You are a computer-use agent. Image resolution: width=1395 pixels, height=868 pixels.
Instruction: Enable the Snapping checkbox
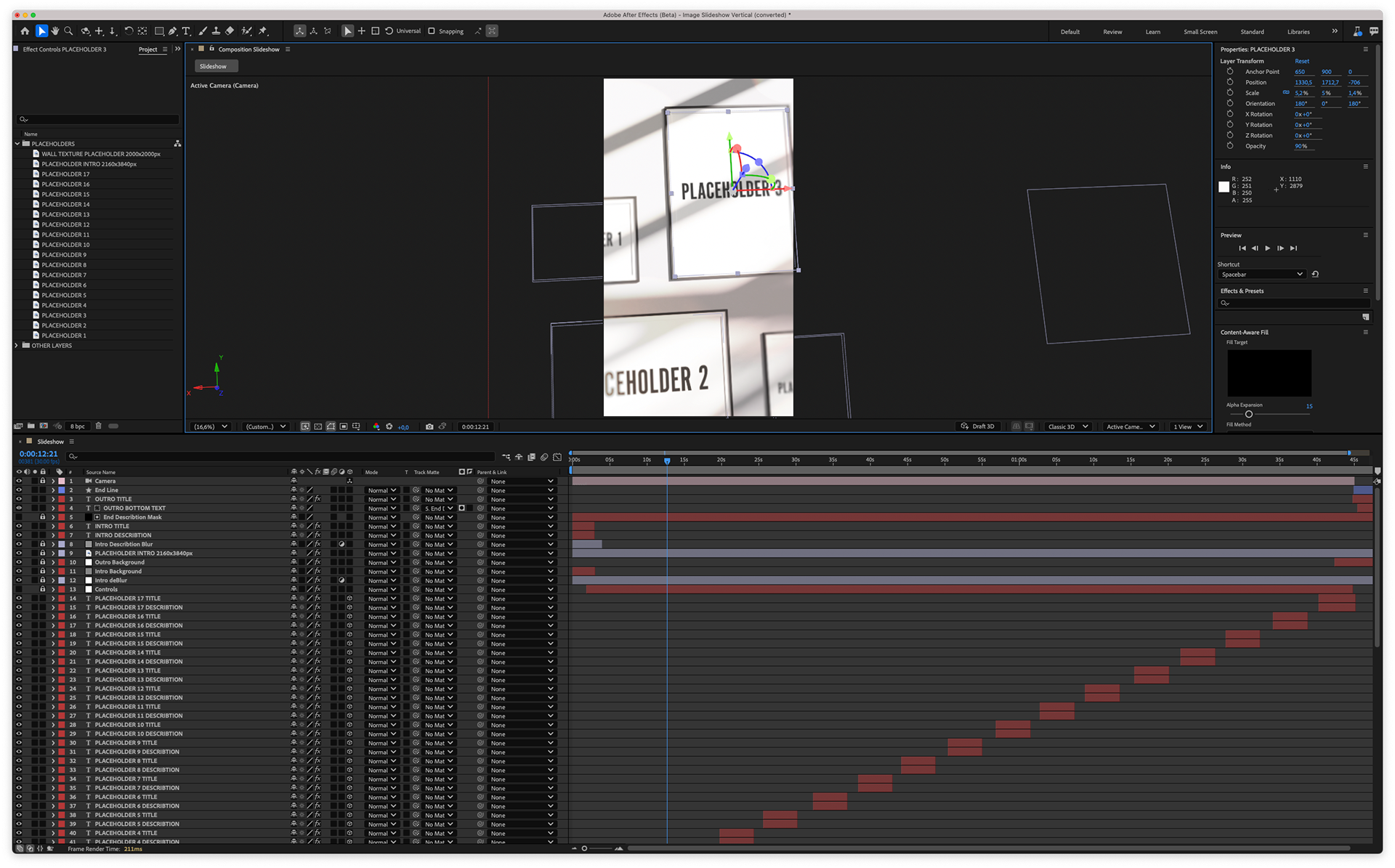click(x=432, y=31)
